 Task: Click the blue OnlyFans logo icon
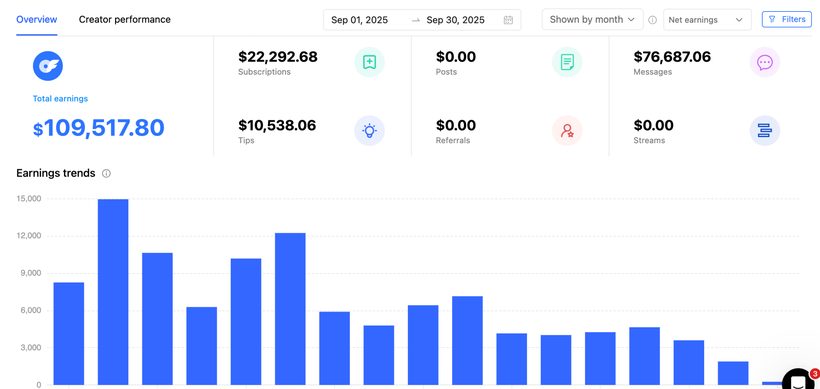coord(48,66)
